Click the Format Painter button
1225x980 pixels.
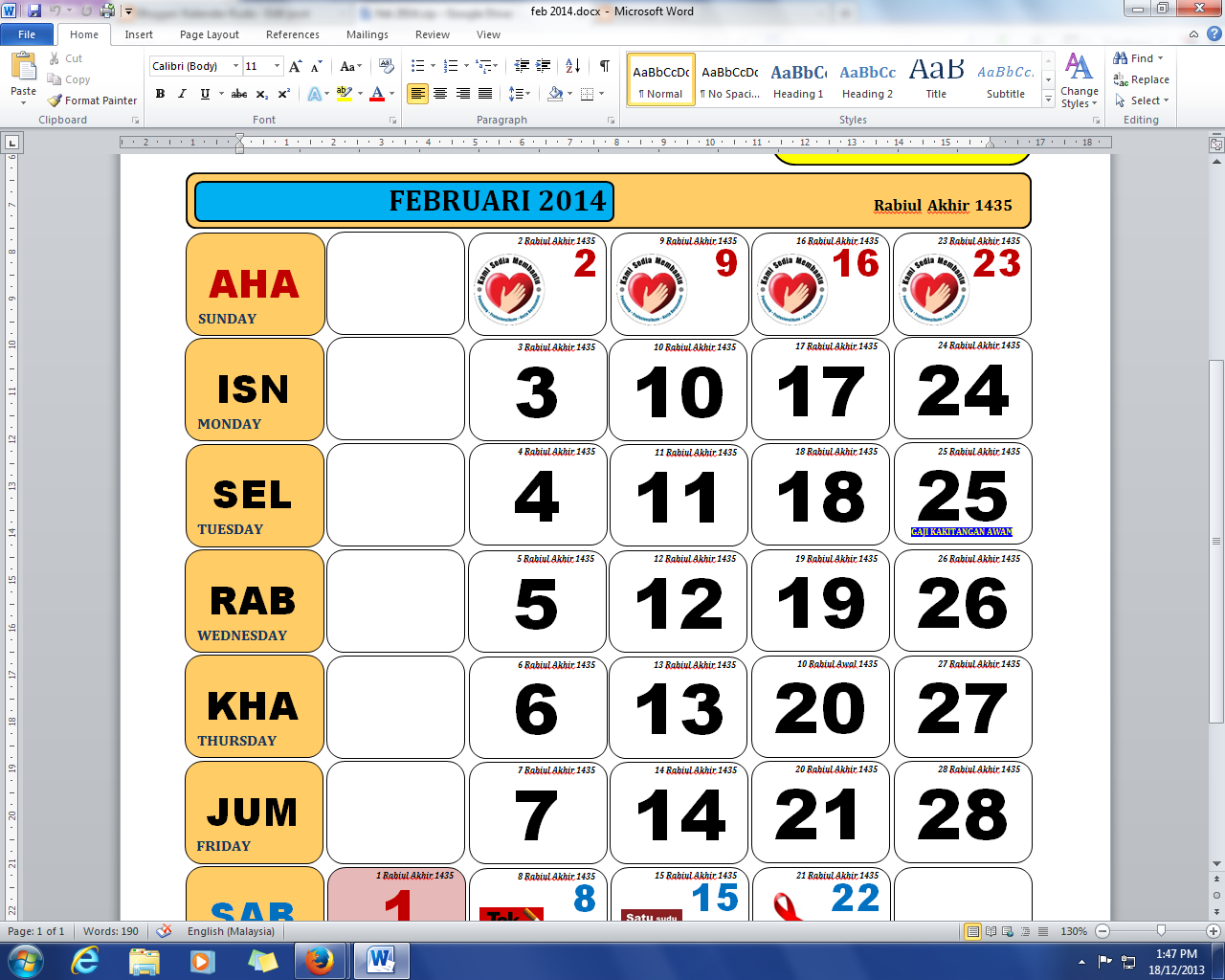[93, 100]
